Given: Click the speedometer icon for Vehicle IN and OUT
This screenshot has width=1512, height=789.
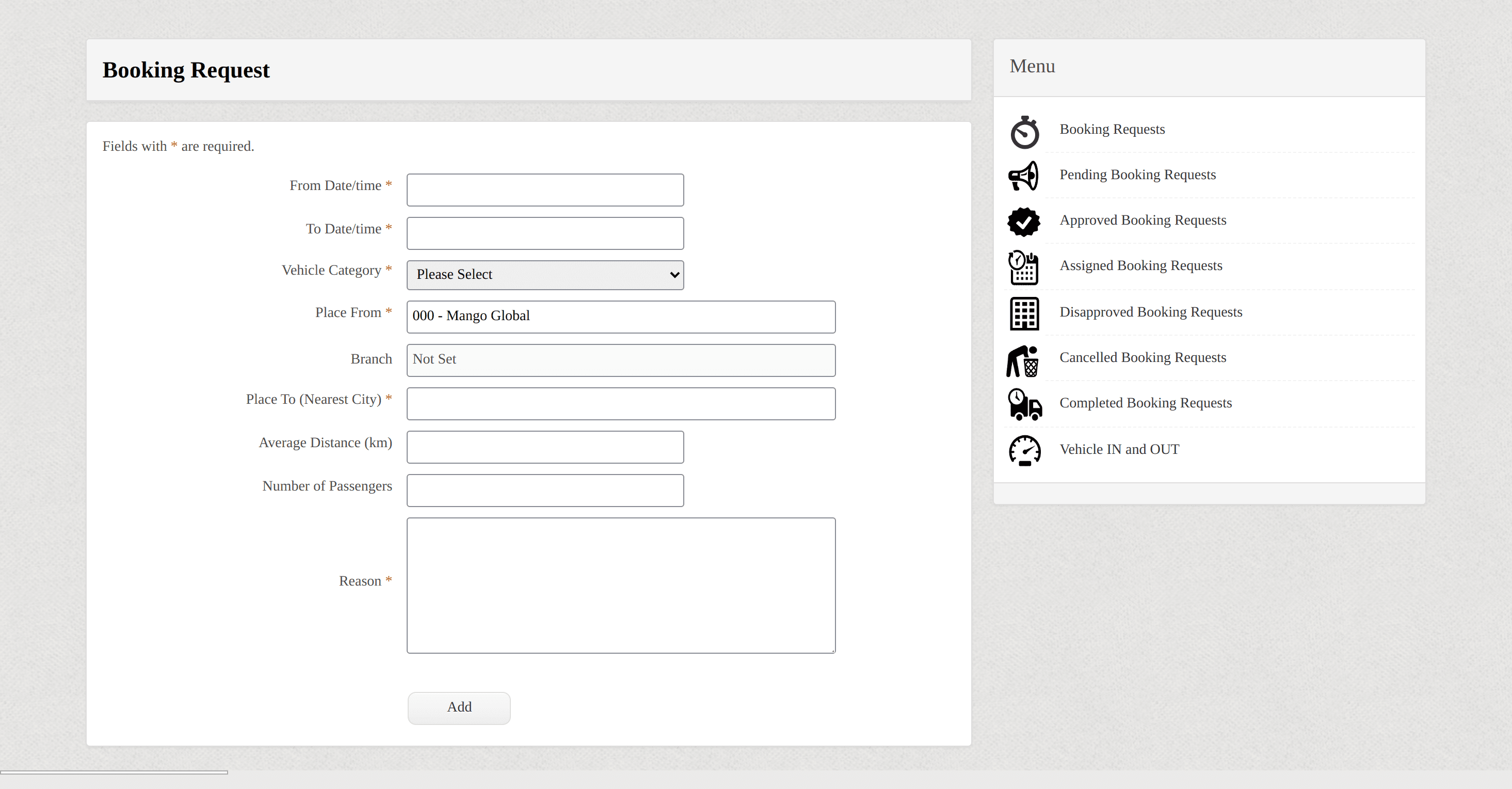Looking at the screenshot, I should pos(1024,451).
